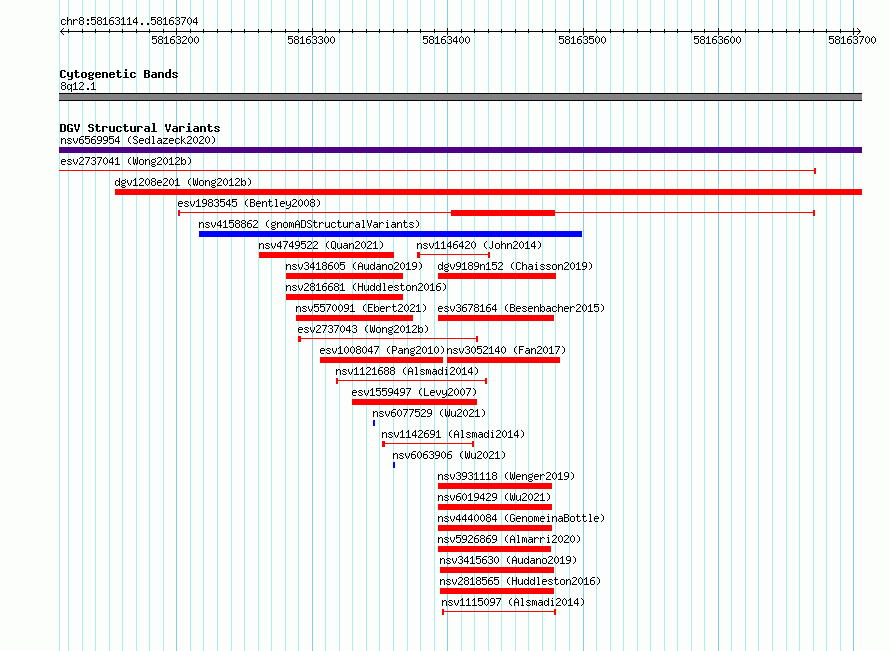Click ruler position 58163600
The image size is (890, 651).
pyautogui.click(x=717, y=40)
